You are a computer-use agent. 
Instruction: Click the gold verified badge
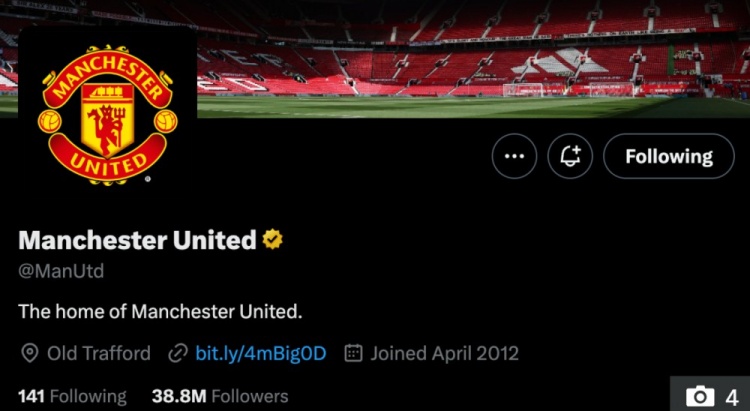point(273,240)
